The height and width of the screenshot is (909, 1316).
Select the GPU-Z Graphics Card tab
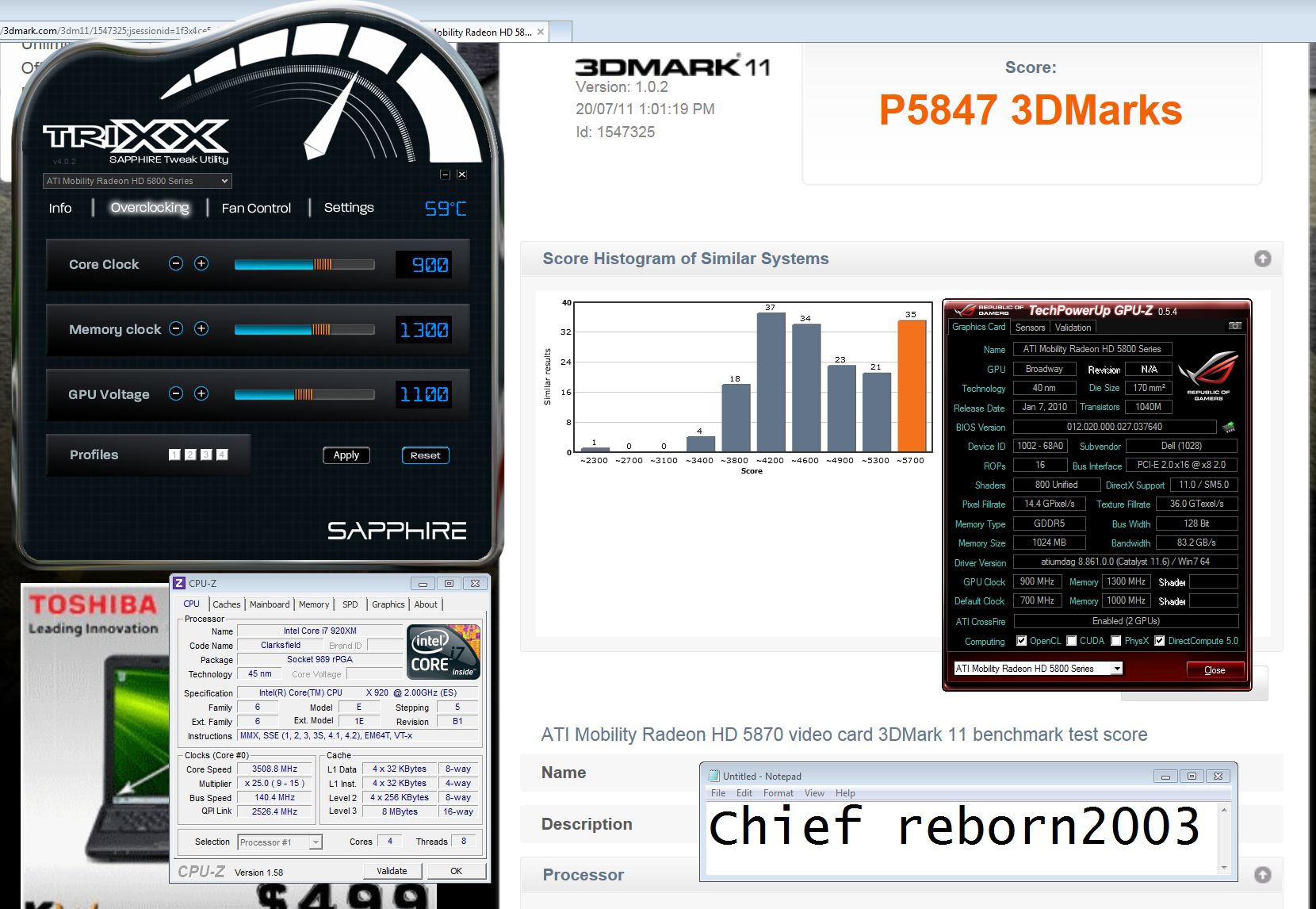tap(978, 327)
